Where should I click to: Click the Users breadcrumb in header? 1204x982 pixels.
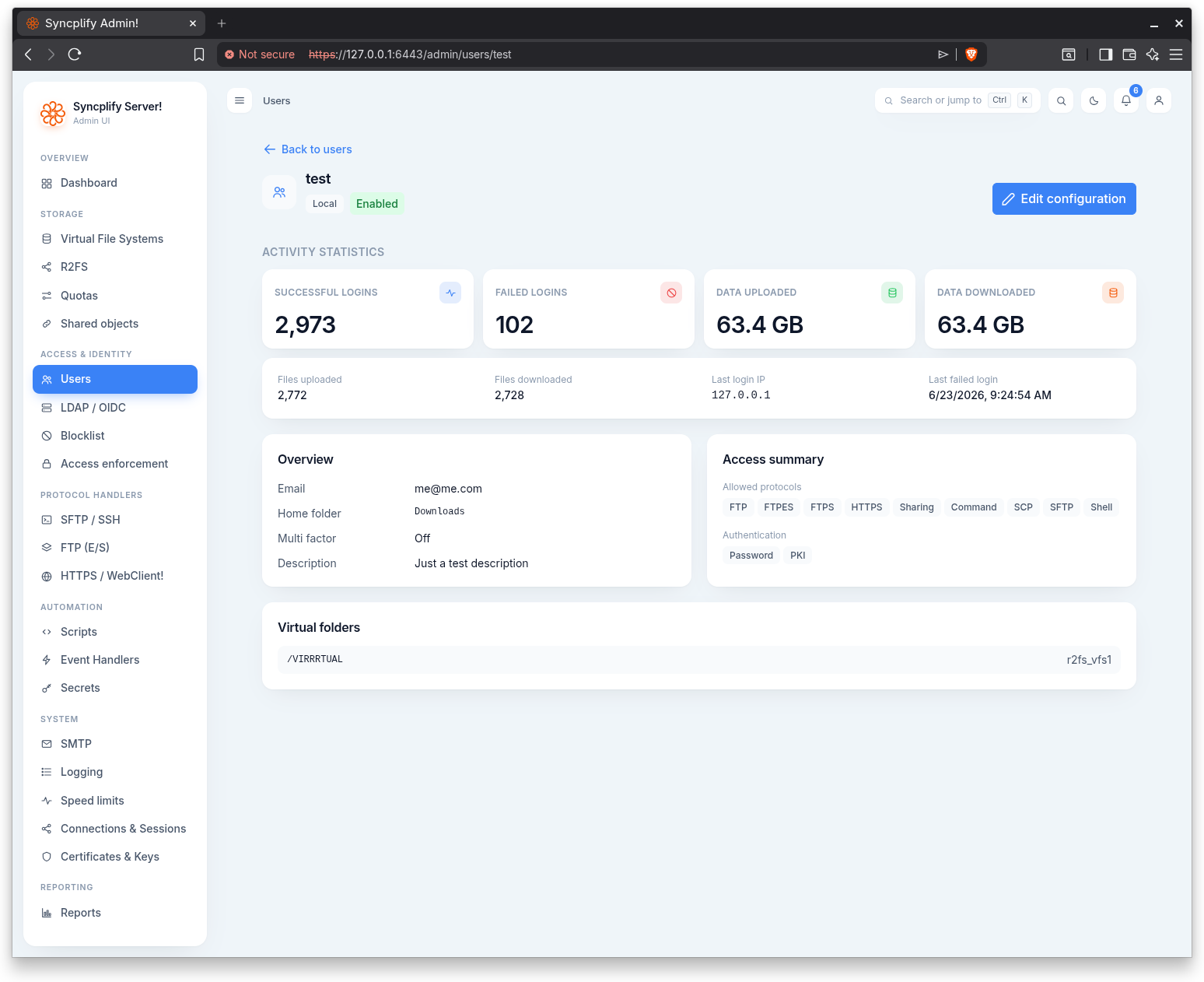[277, 100]
